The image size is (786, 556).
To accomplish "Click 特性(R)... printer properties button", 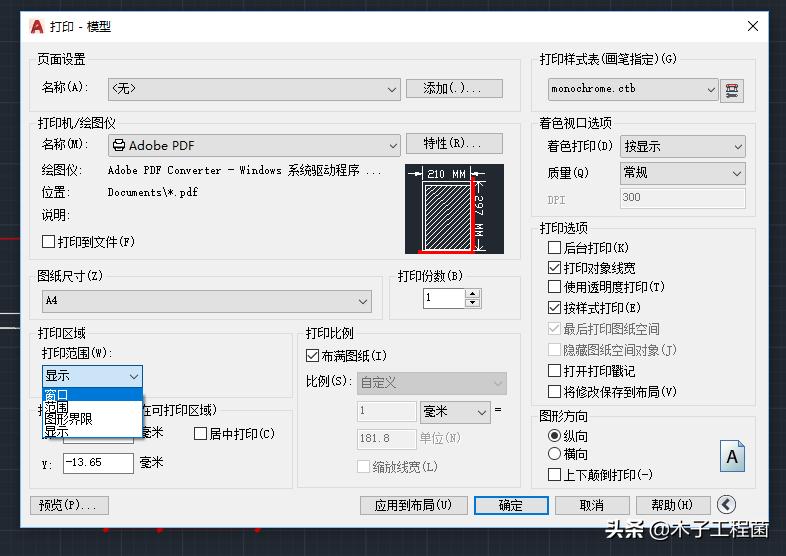I will pyautogui.click(x=454, y=143).
